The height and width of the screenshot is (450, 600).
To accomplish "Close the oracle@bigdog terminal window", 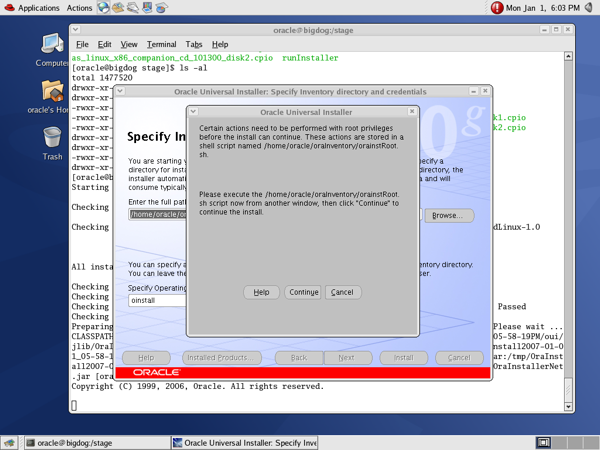I will (568, 29).
